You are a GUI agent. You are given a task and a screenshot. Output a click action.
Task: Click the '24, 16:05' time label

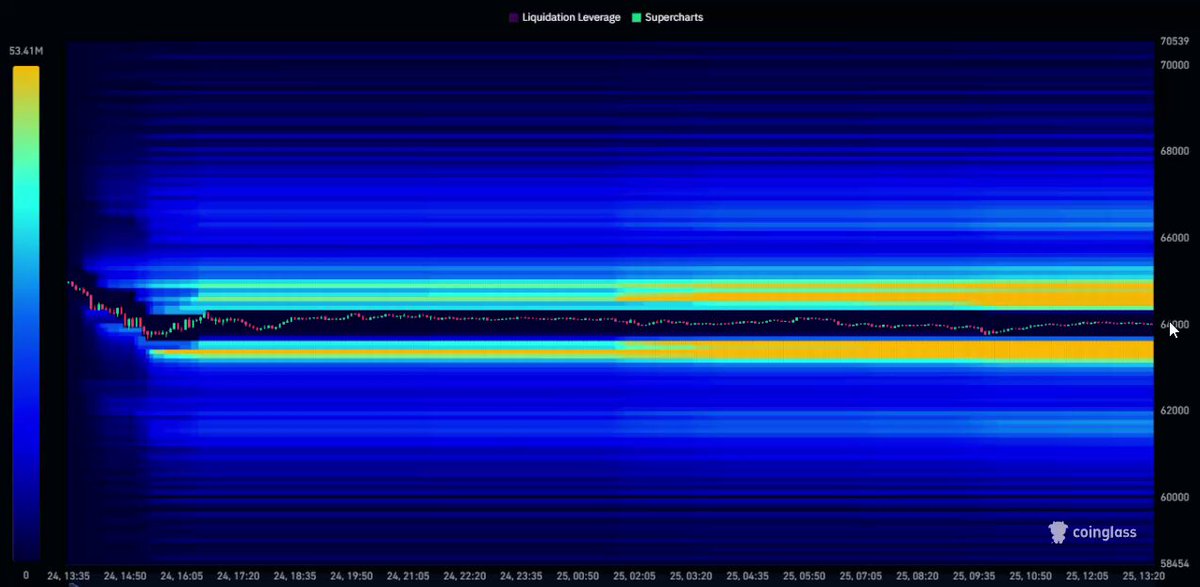pyautogui.click(x=182, y=576)
